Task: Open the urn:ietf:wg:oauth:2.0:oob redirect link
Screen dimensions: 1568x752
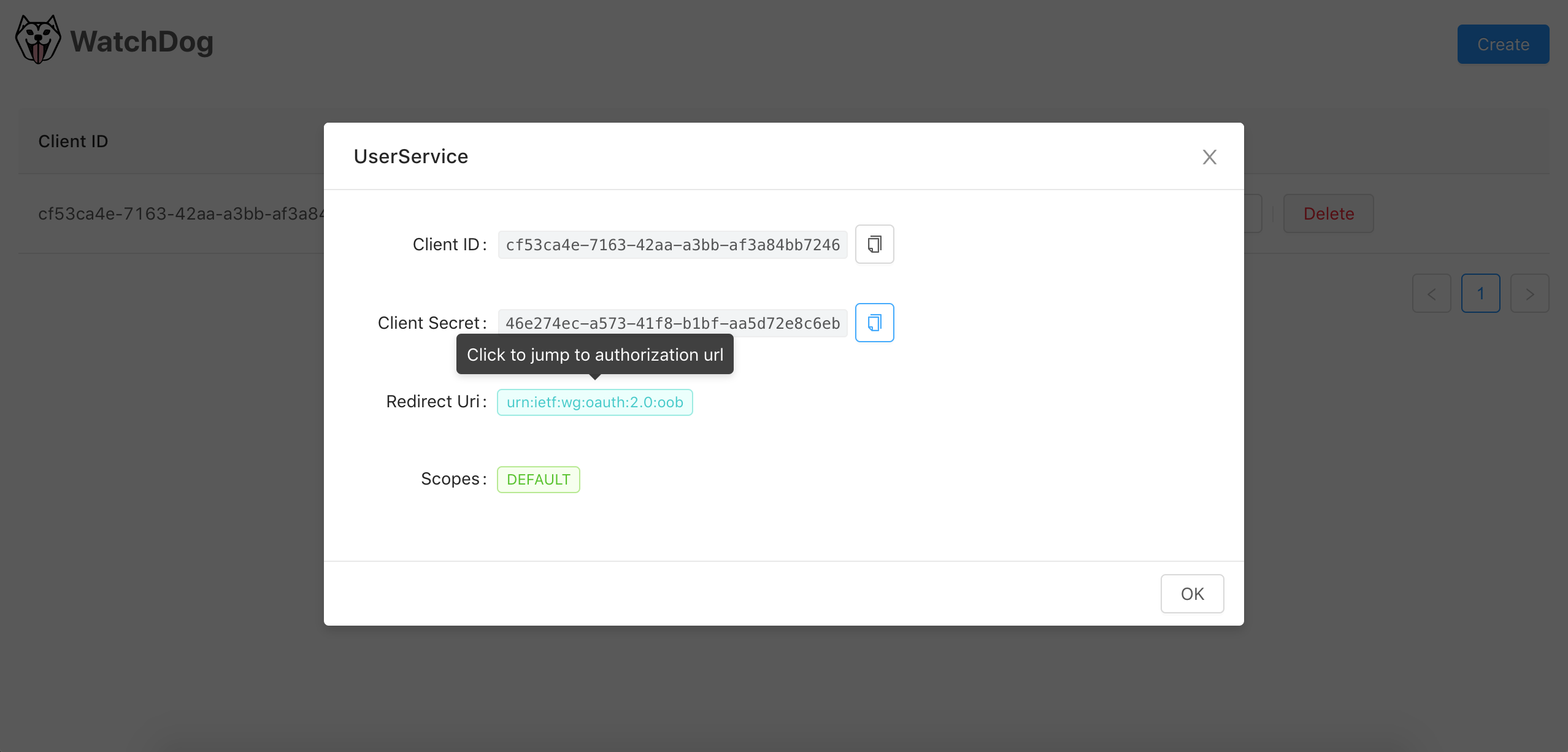Action: 594,402
